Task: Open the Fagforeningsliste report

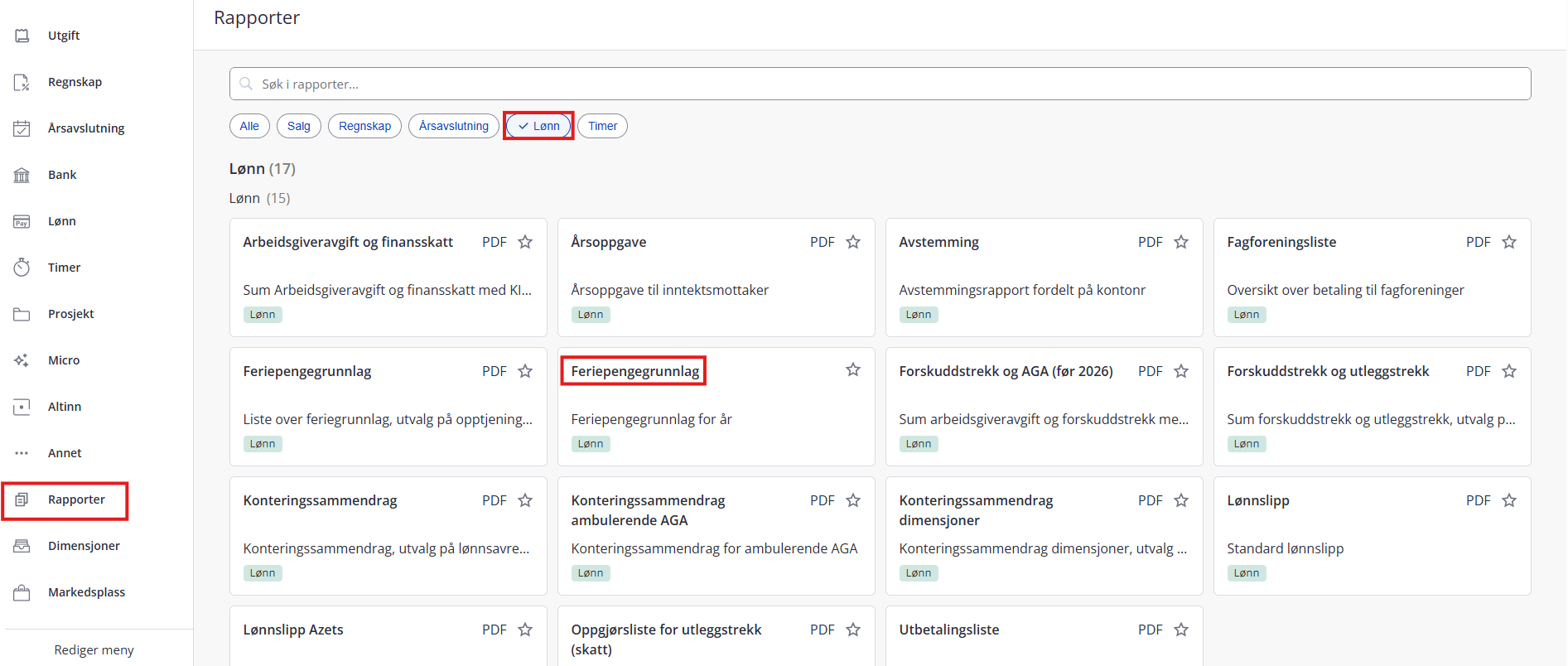Action: pos(1373,277)
